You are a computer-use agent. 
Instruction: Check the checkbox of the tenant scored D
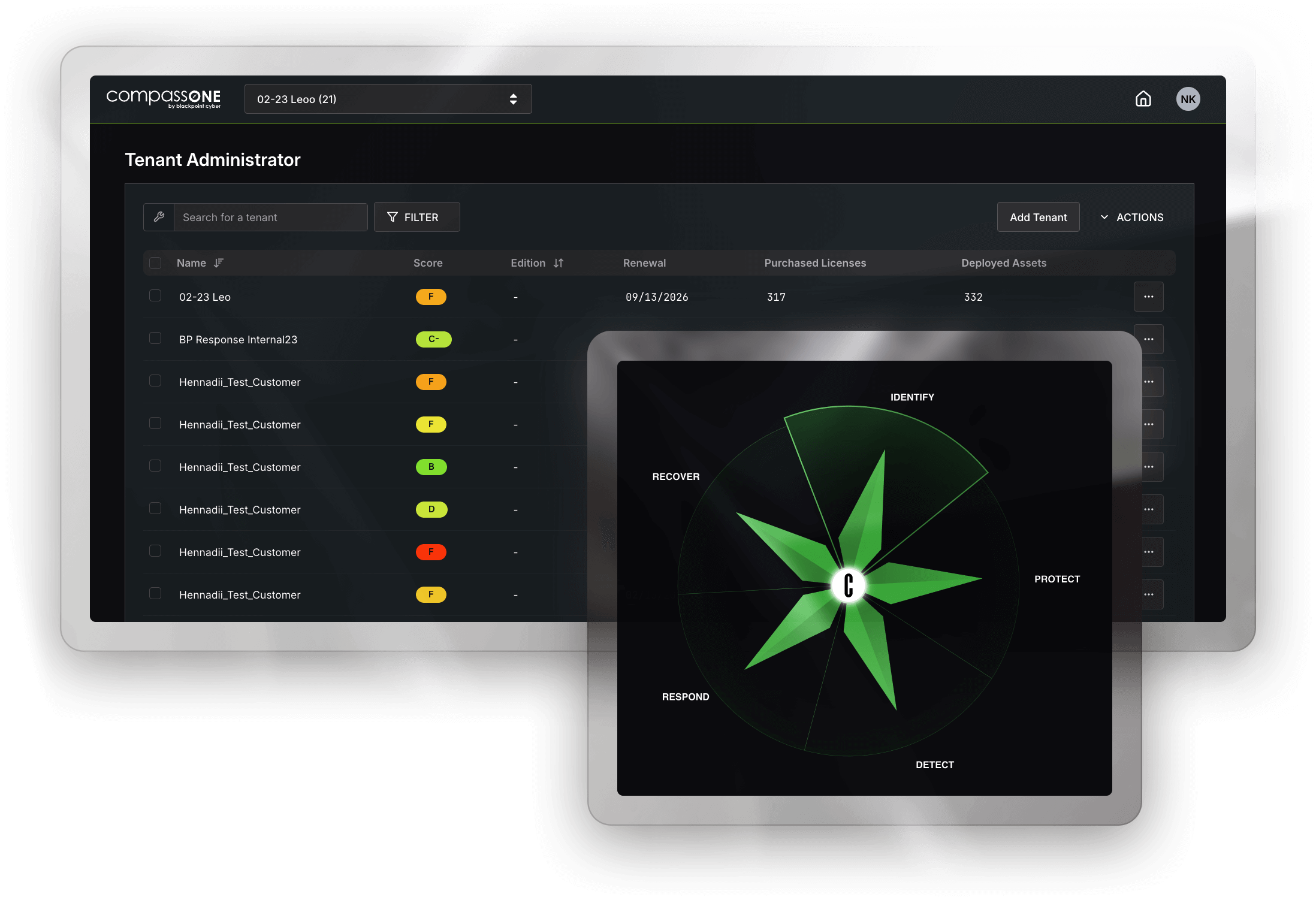point(155,509)
